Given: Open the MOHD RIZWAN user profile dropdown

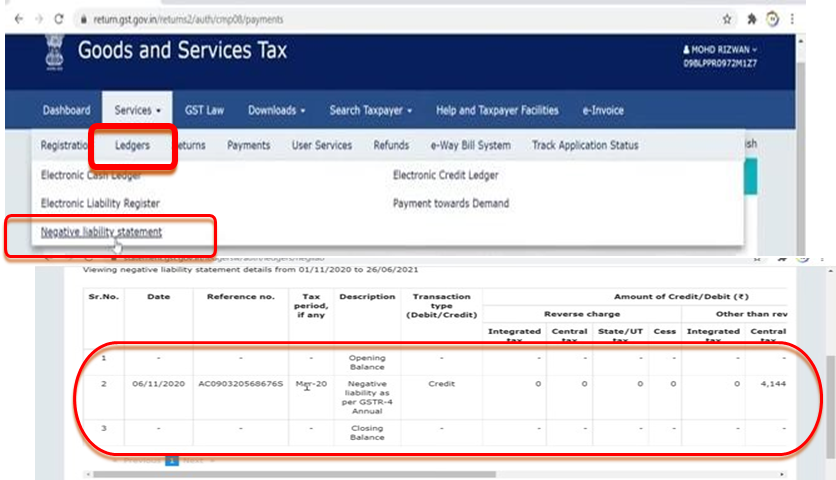Looking at the screenshot, I should click(x=721, y=50).
